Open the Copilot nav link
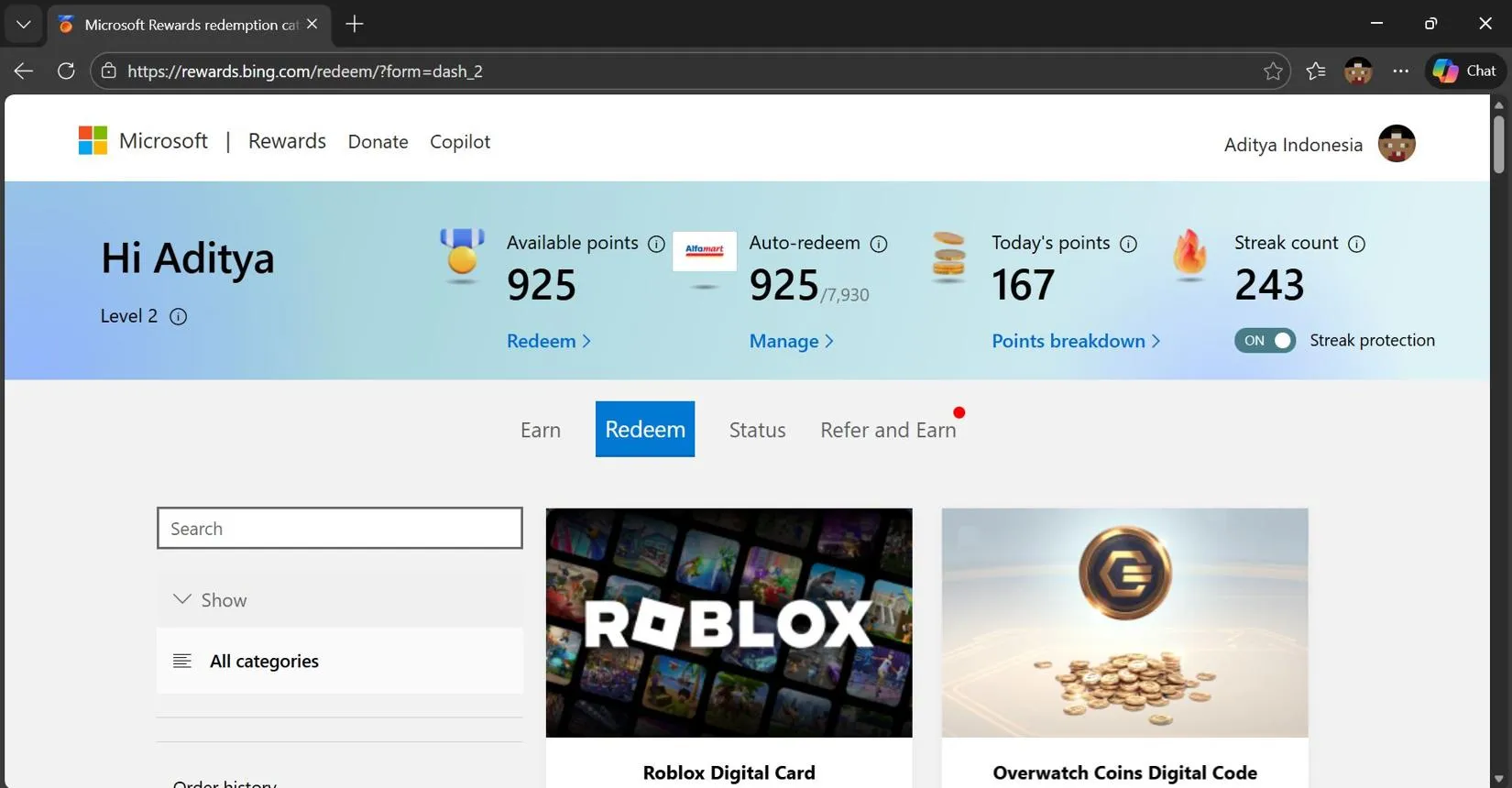This screenshot has width=1512, height=788. pos(460,142)
